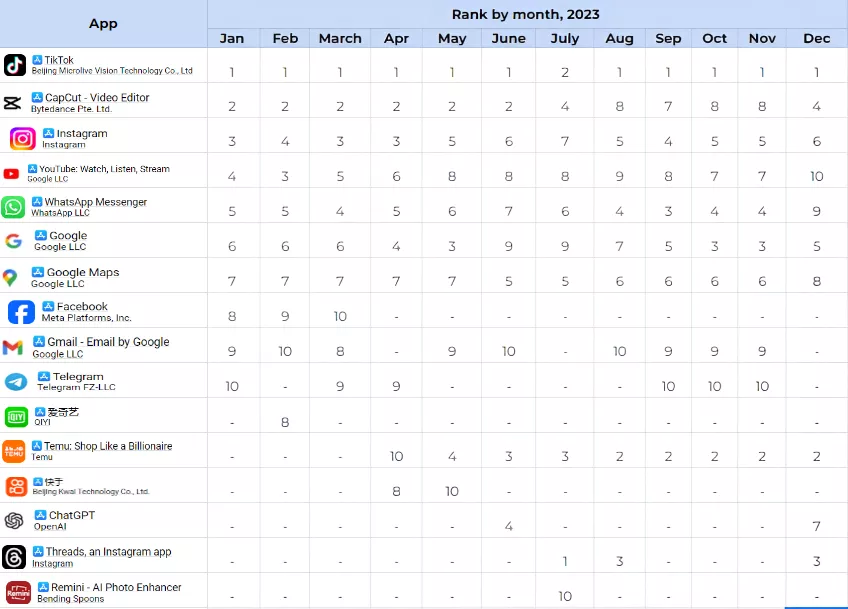
Task: Click the Gmail app icon
Action: pyautogui.click(x=12, y=347)
